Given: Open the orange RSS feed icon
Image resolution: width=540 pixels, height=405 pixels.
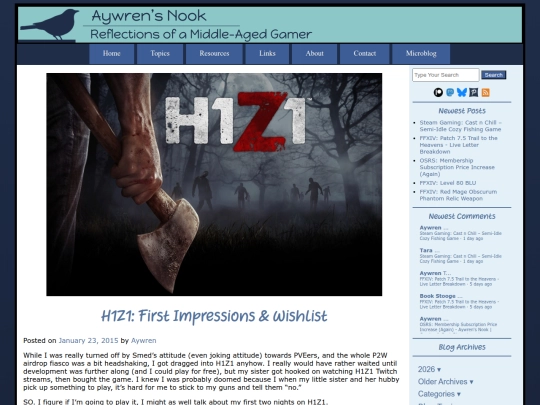Looking at the screenshot, I should click(x=486, y=92).
